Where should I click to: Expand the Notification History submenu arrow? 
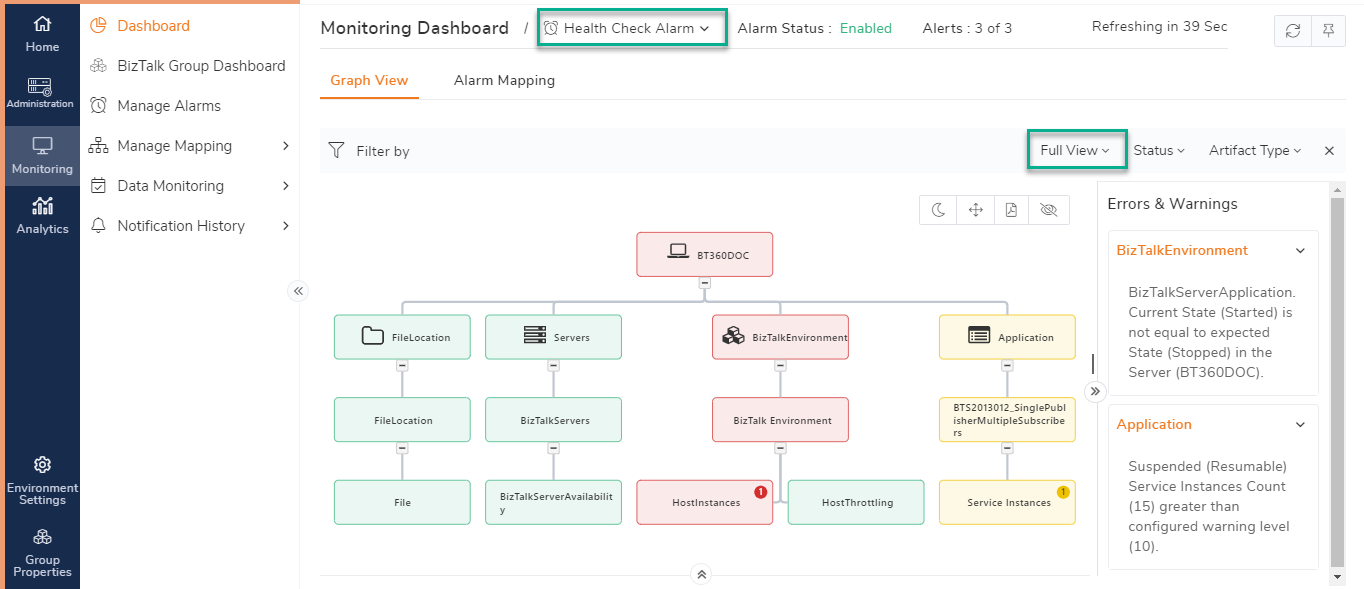coord(286,226)
